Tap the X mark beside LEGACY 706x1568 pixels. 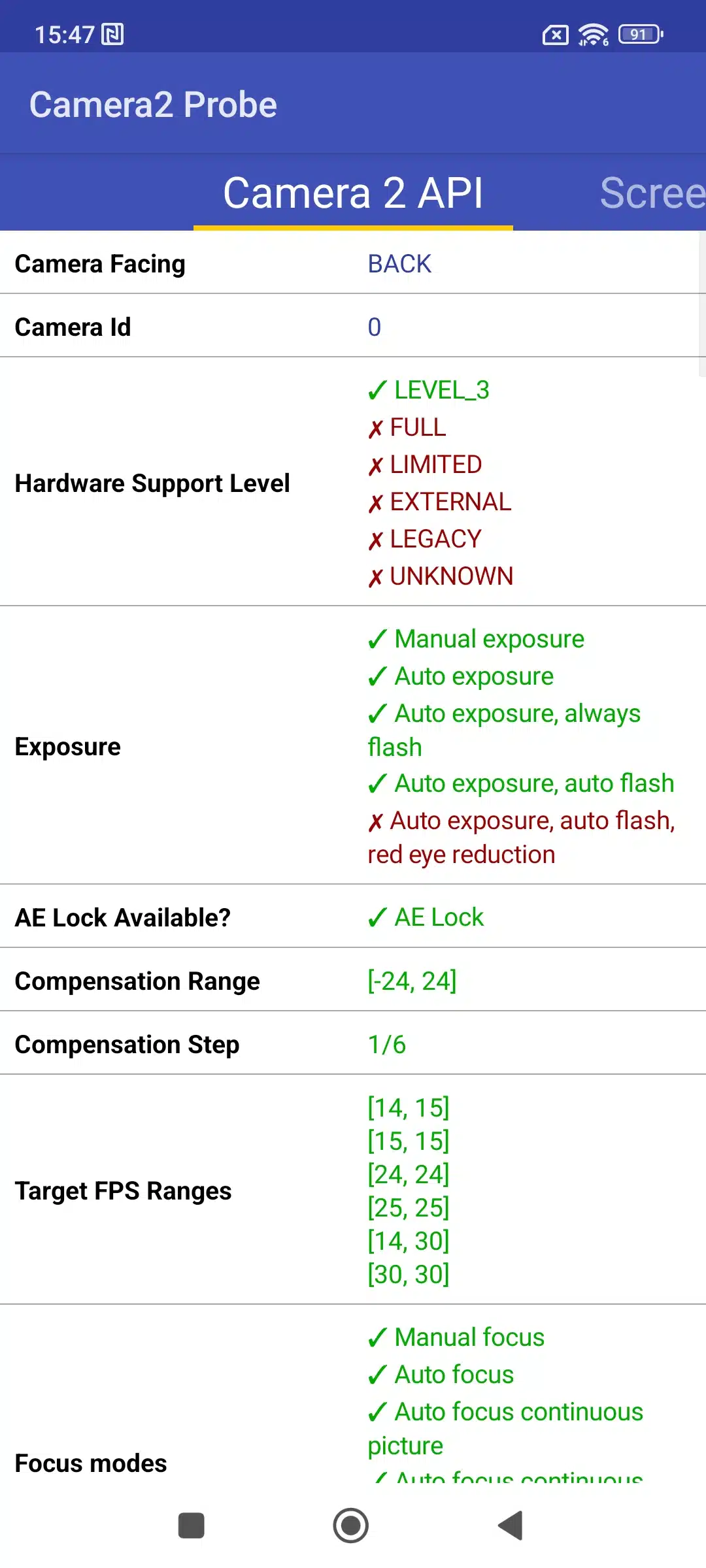coord(375,540)
